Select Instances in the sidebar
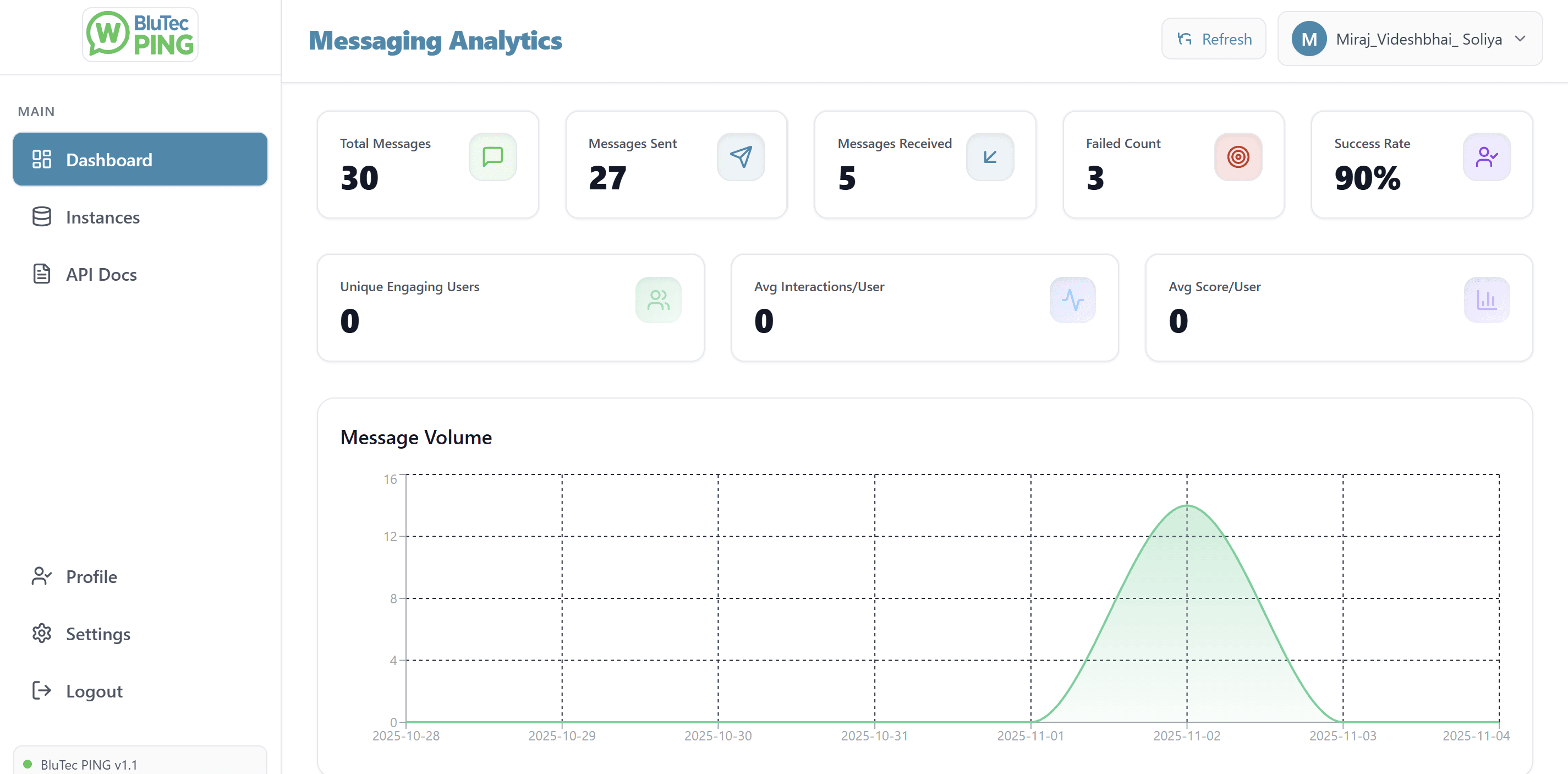This screenshot has width=1568, height=774. 102,217
